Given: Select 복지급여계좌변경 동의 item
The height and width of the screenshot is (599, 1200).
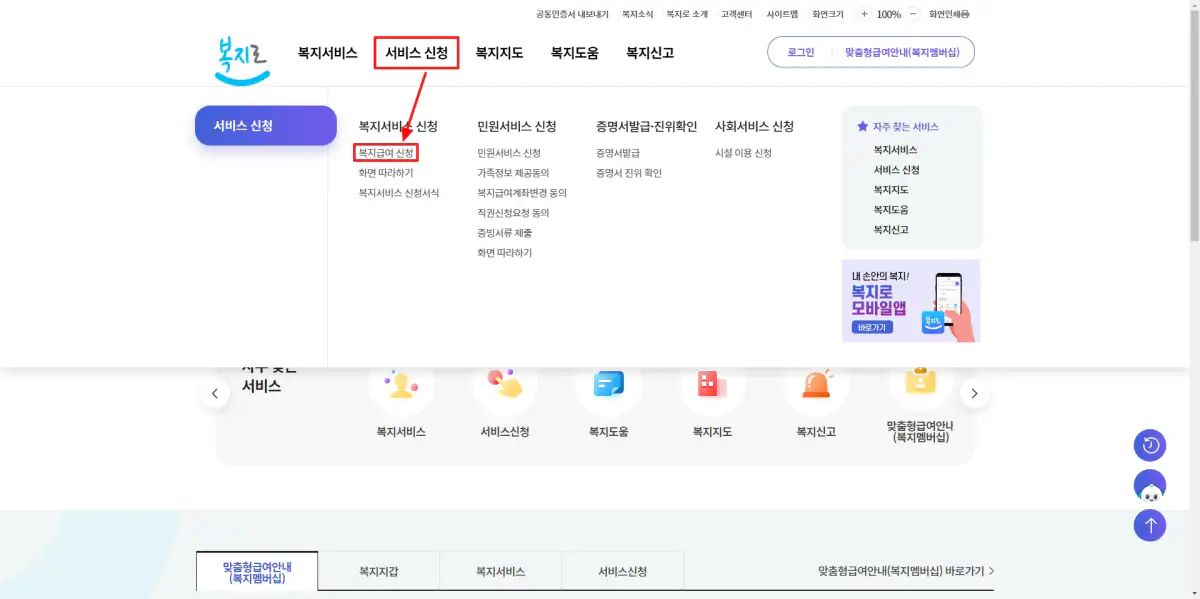Looking at the screenshot, I should (522, 193).
